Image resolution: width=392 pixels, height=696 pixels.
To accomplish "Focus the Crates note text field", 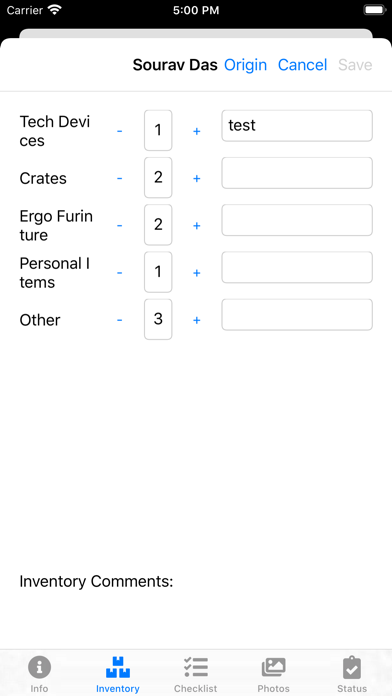I will coord(297,173).
